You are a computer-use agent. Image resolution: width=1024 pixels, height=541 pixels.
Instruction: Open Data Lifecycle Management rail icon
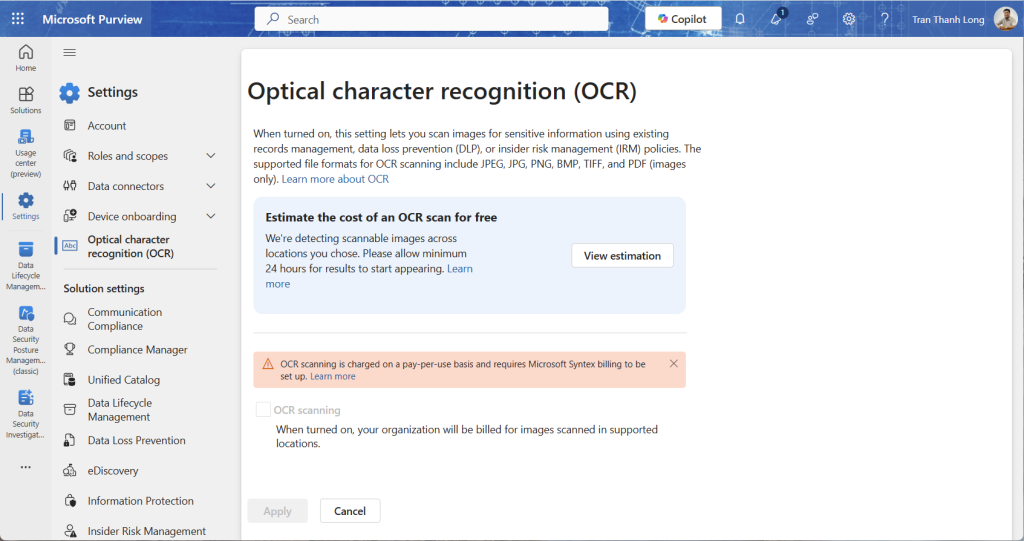[x=26, y=265]
